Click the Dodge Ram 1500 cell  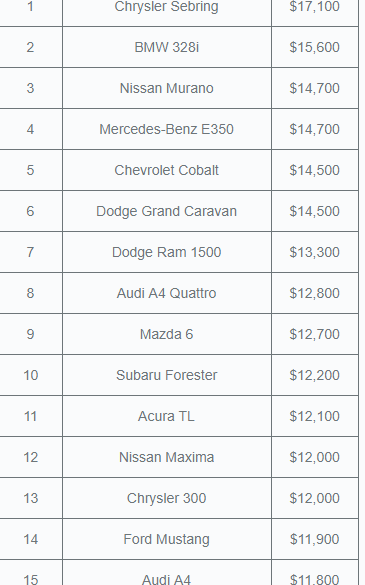[x=167, y=253]
